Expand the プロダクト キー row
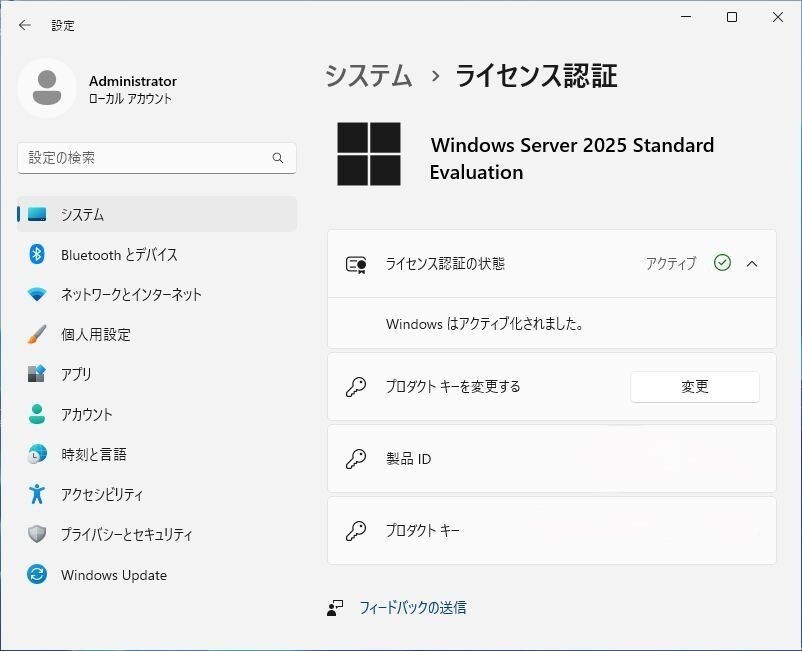Image resolution: width=802 pixels, height=651 pixels. [x=551, y=531]
